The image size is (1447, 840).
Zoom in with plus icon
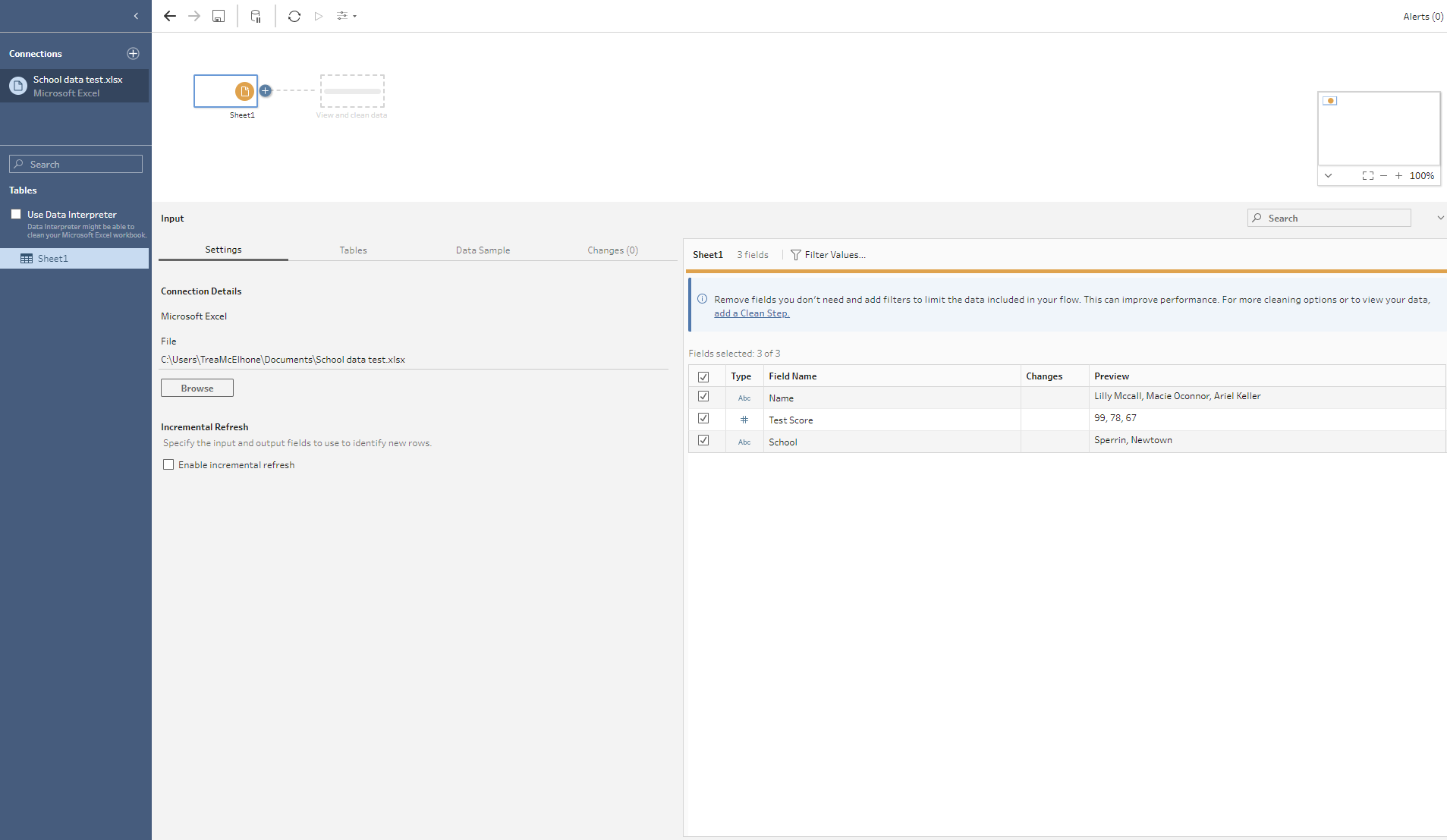pyautogui.click(x=1398, y=175)
